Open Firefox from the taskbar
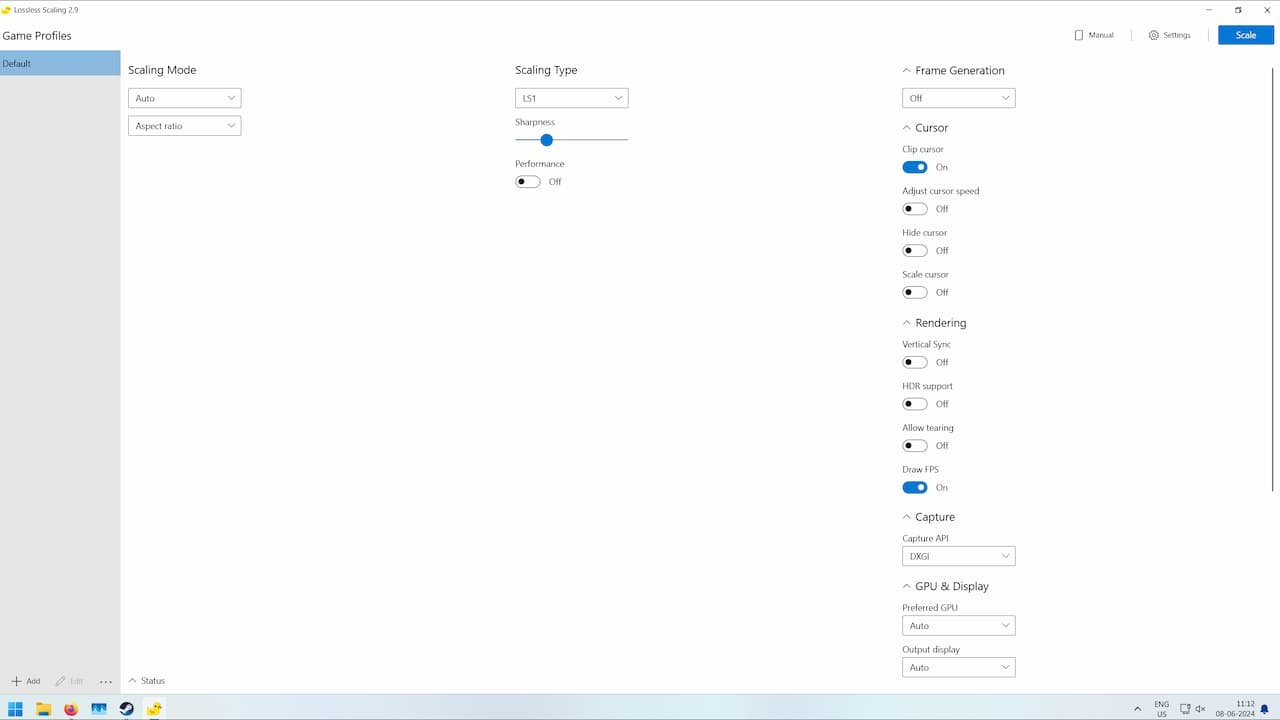Screen dimensions: 1280x720 coord(70,709)
